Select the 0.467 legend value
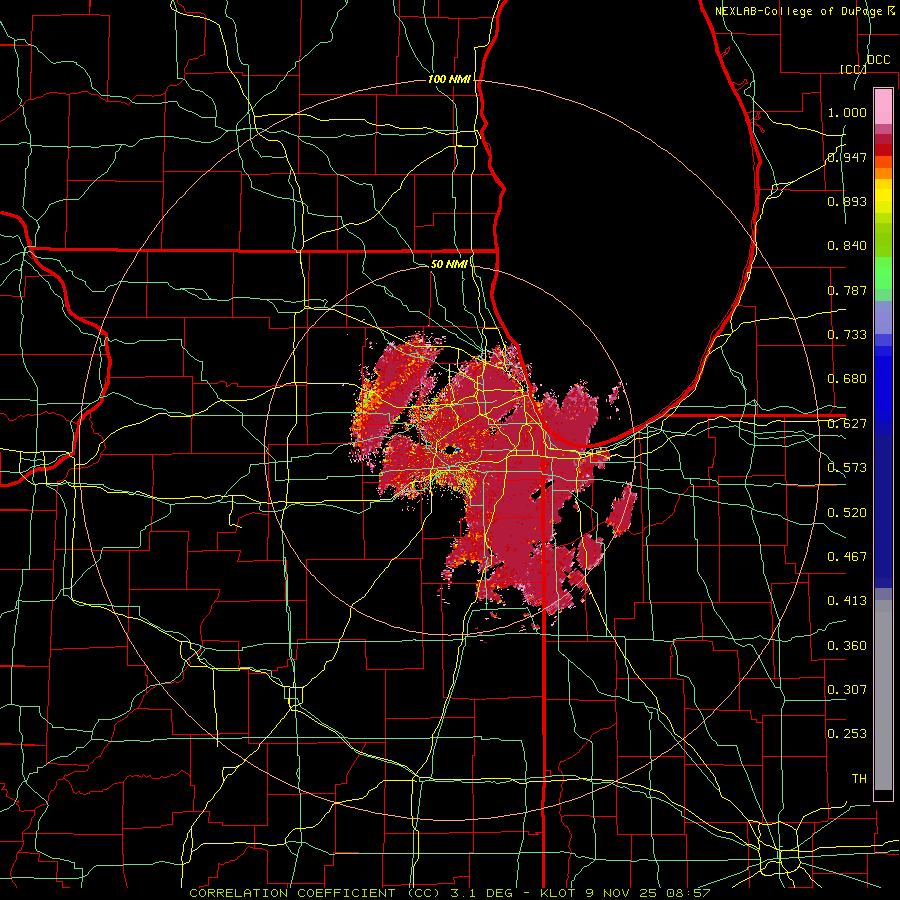This screenshot has height=900, width=900. point(847,556)
